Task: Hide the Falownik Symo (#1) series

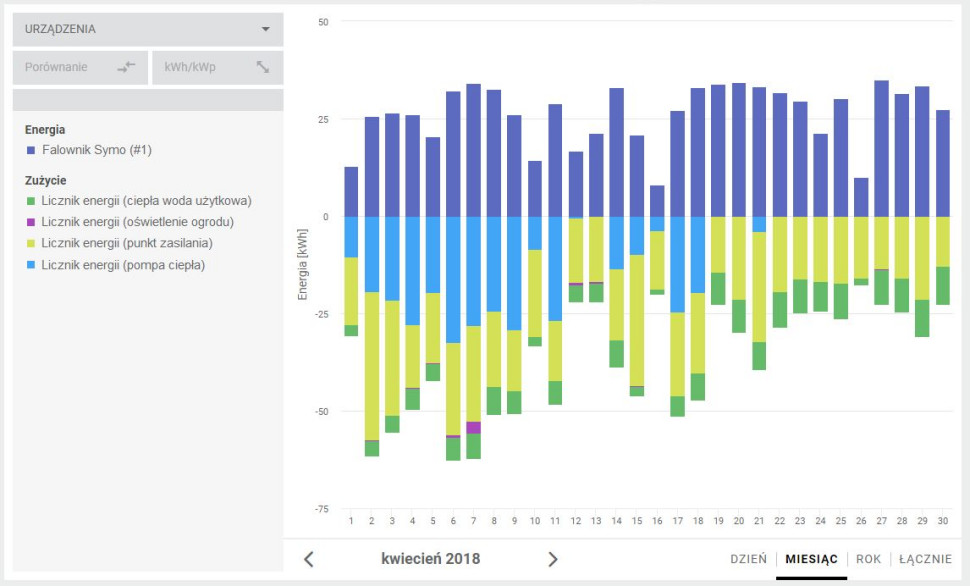Action: (x=96, y=149)
